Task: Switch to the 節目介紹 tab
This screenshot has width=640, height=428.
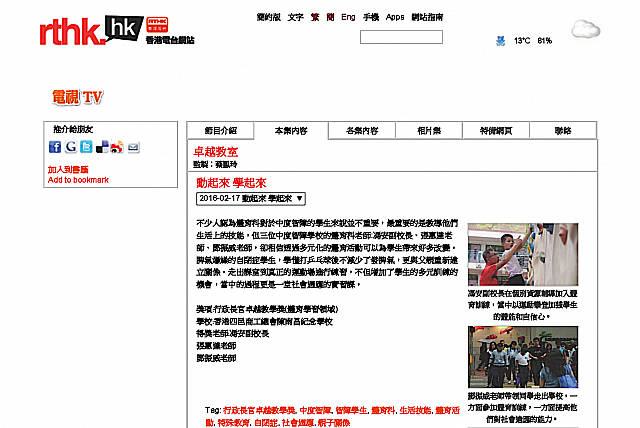Action: (x=220, y=131)
